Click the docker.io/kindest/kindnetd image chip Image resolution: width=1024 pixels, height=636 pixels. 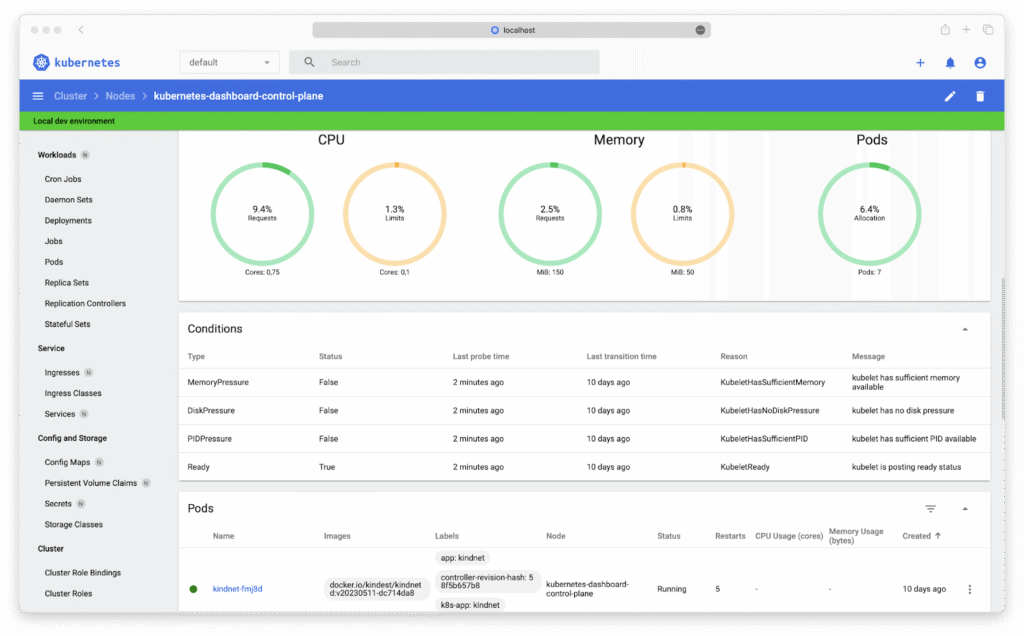click(x=376, y=588)
